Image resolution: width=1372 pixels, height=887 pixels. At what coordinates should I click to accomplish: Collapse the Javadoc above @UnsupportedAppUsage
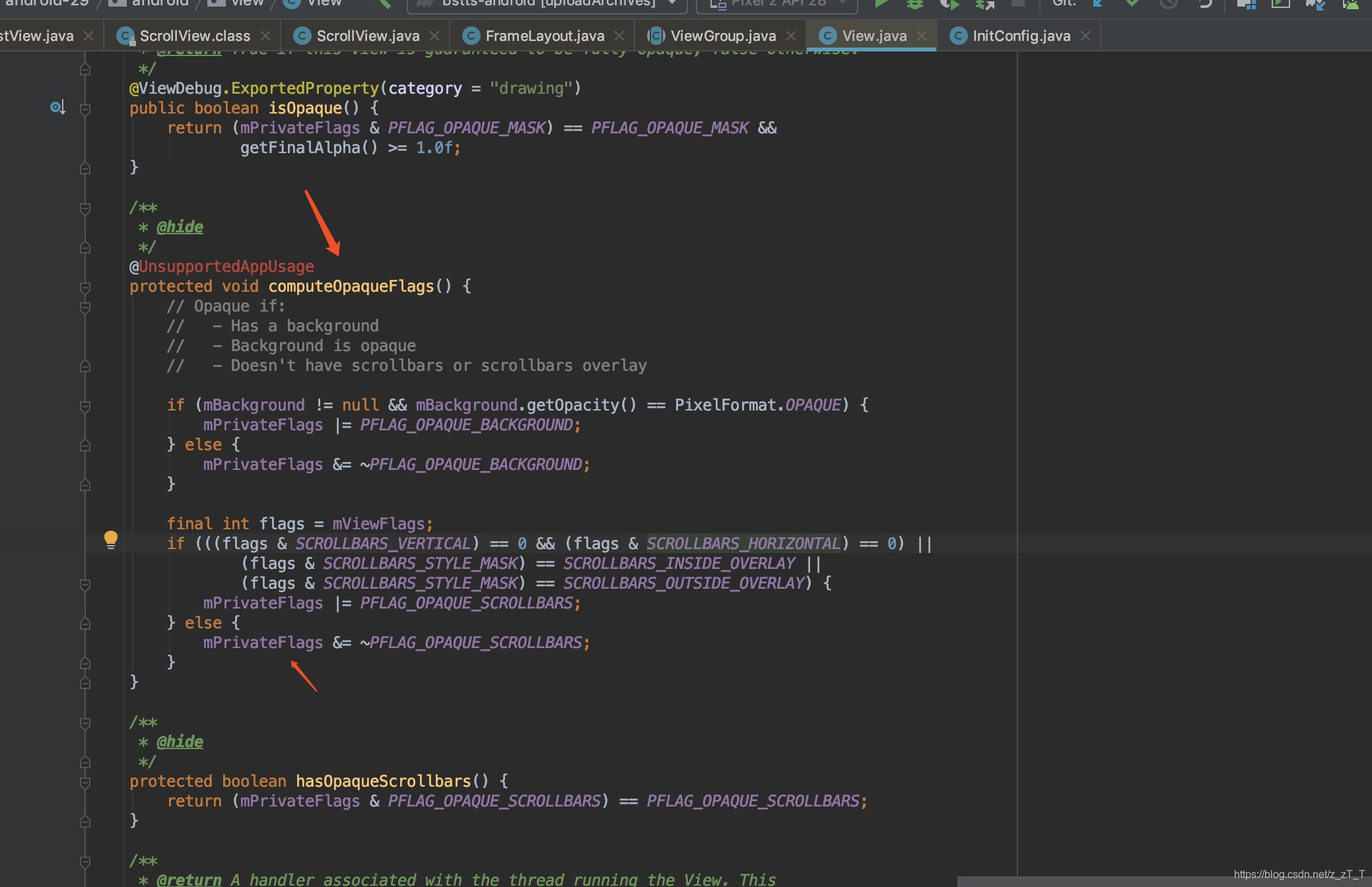pos(85,209)
